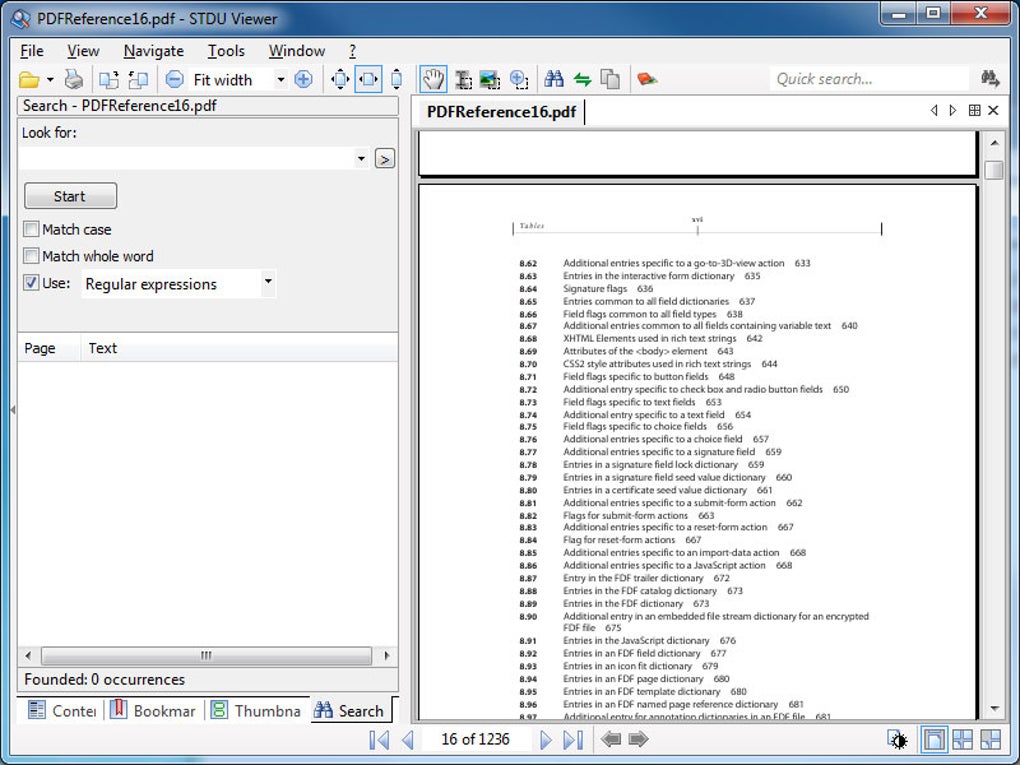Click the Print icon
The width and height of the screenshot is (1020, 765).
pyautogui.click(x=74, y=79)
